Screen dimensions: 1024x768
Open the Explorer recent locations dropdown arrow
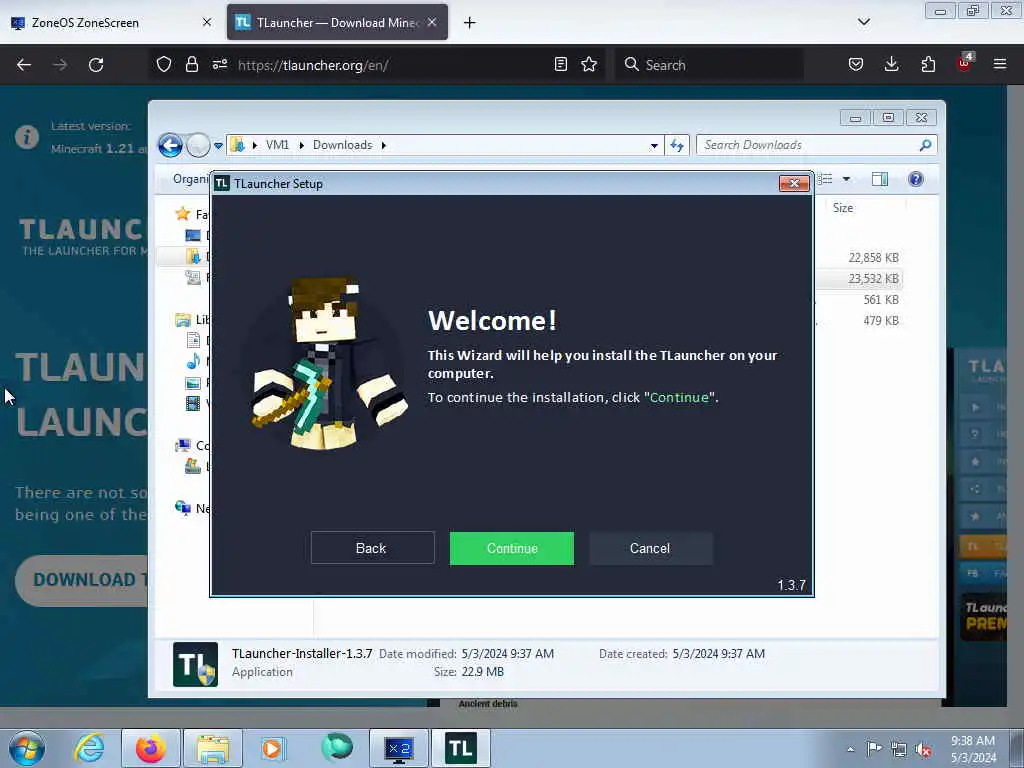pos(218,146)
